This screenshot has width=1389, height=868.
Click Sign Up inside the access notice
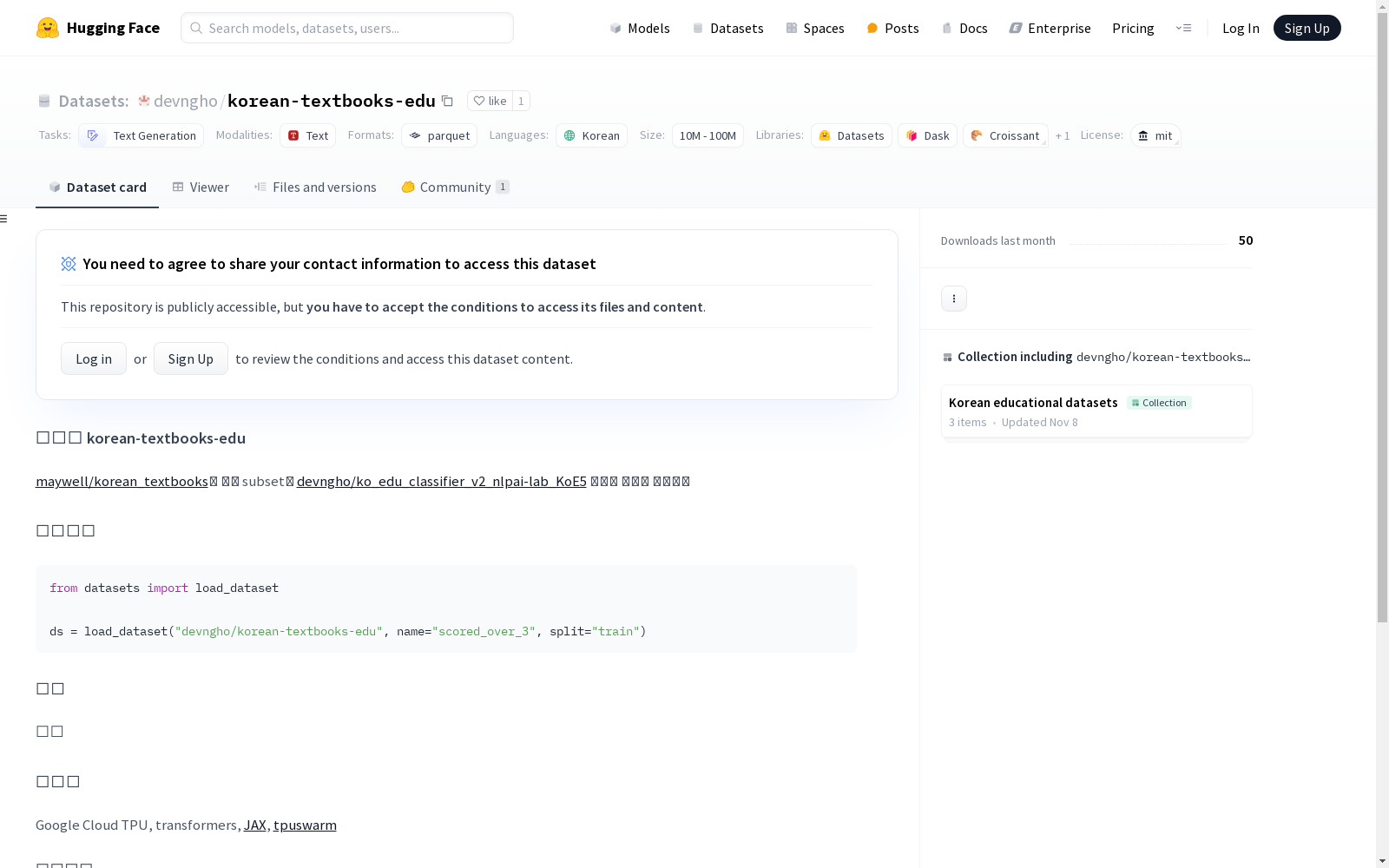click(191, 358)
